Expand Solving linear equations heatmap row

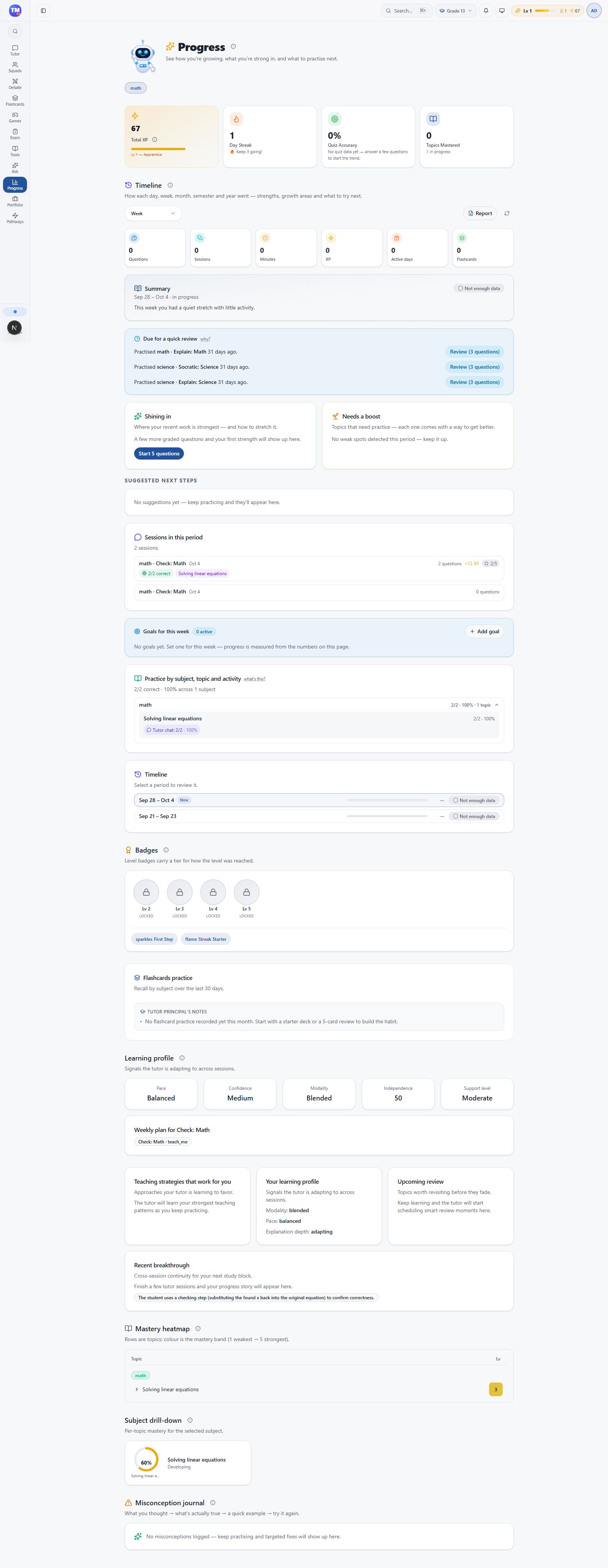point(136,1389)
